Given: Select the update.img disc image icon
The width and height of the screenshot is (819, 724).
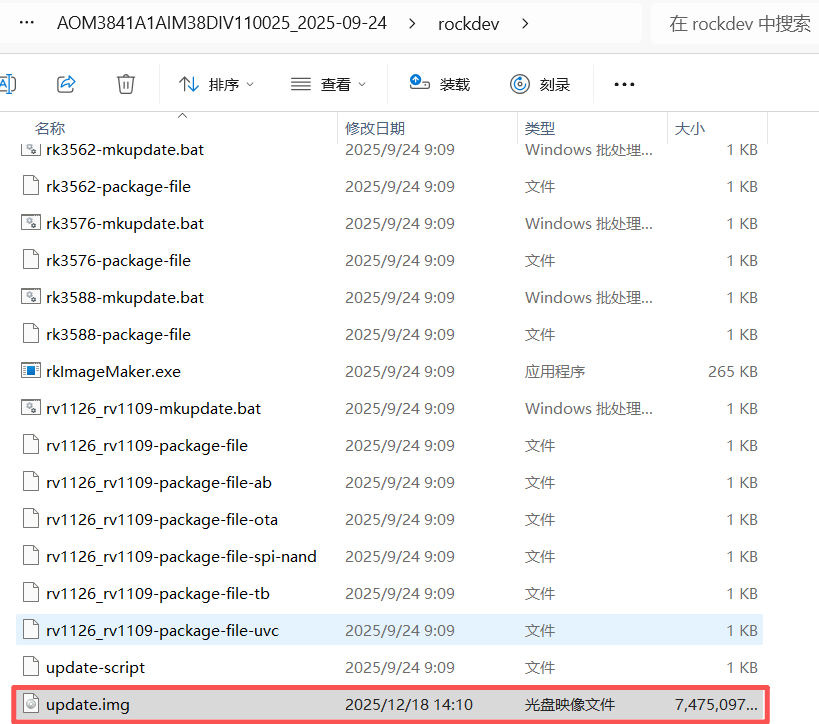Looking at the screenshot, I should pyautogui.click(x=31, y=704).
